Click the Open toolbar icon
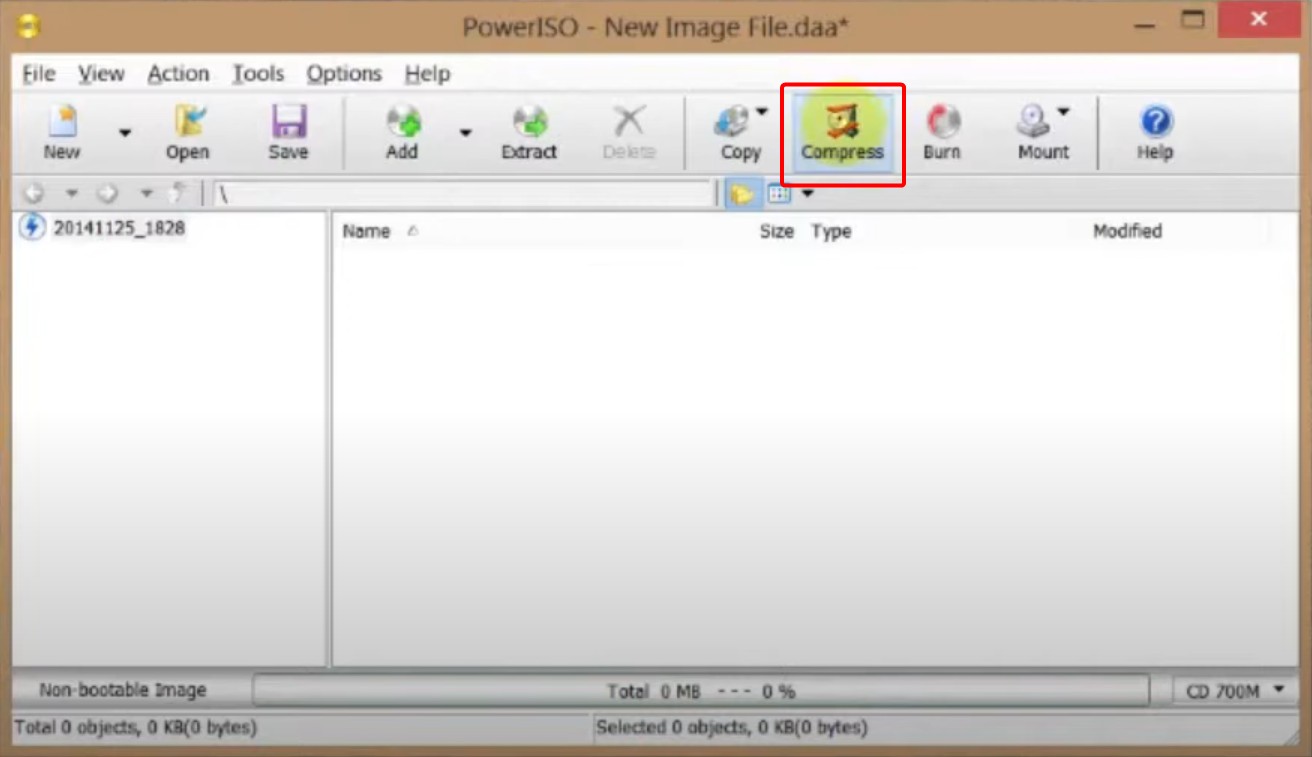 187,133
